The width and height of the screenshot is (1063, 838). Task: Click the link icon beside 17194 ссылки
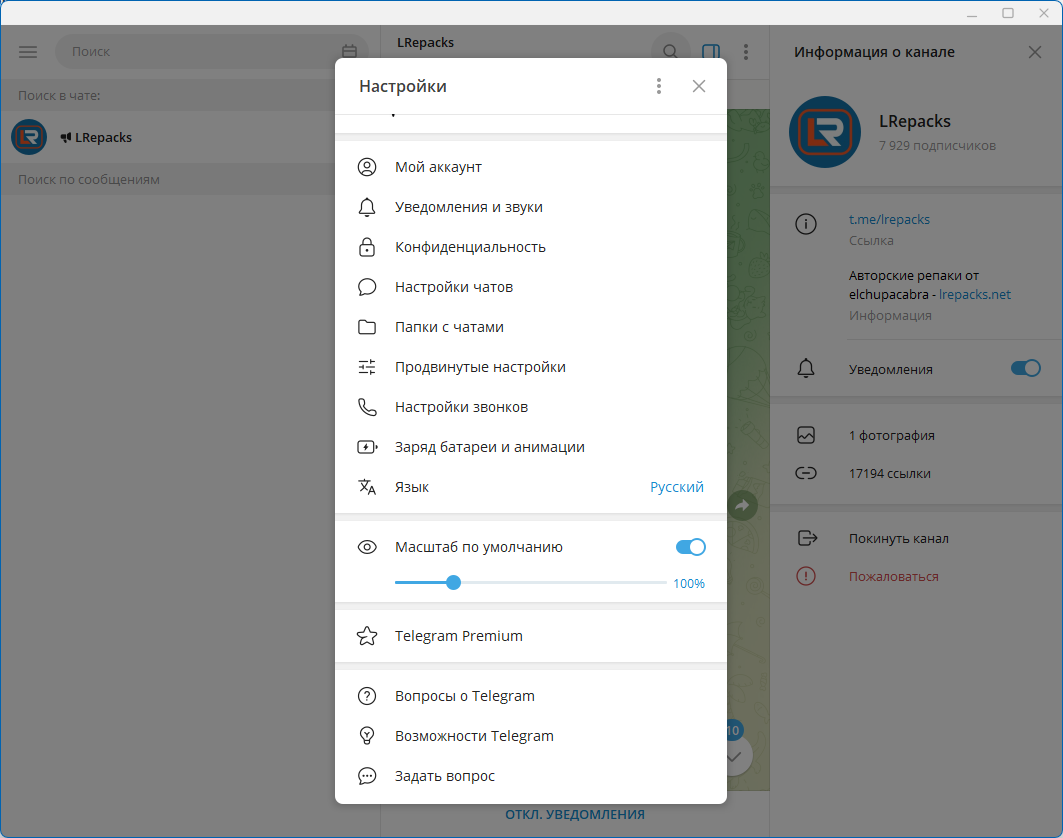805,473
